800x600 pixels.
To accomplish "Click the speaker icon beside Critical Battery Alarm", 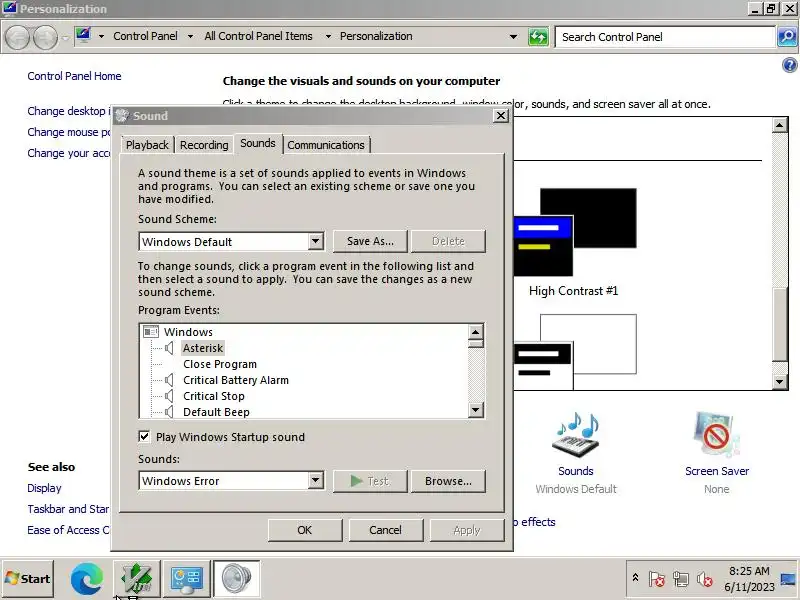I will (169, 380).
